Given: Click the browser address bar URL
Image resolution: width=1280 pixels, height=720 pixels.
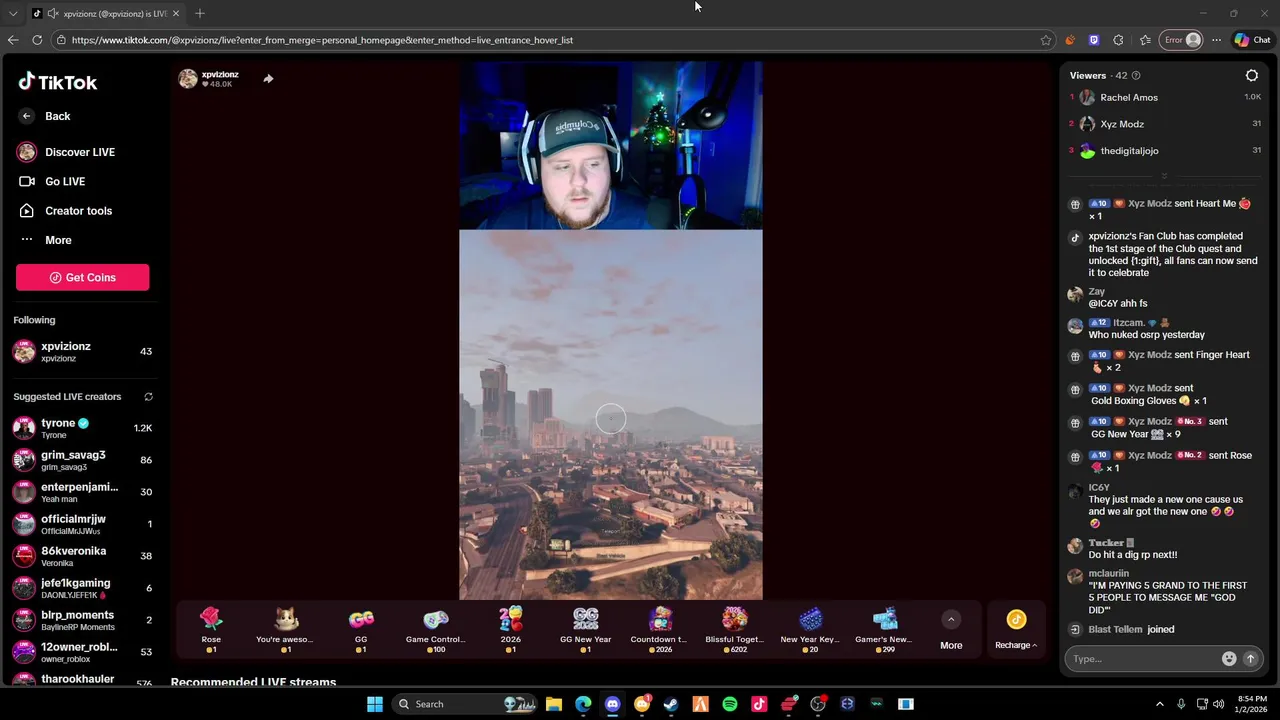Looking at the screenshot, I should (322, 40).
